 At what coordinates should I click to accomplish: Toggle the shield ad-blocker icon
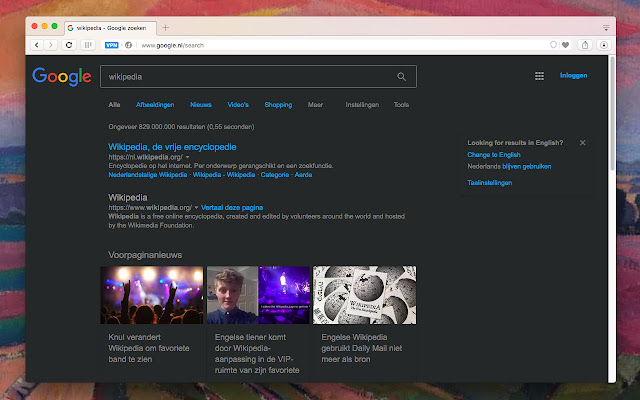(553, 45)
